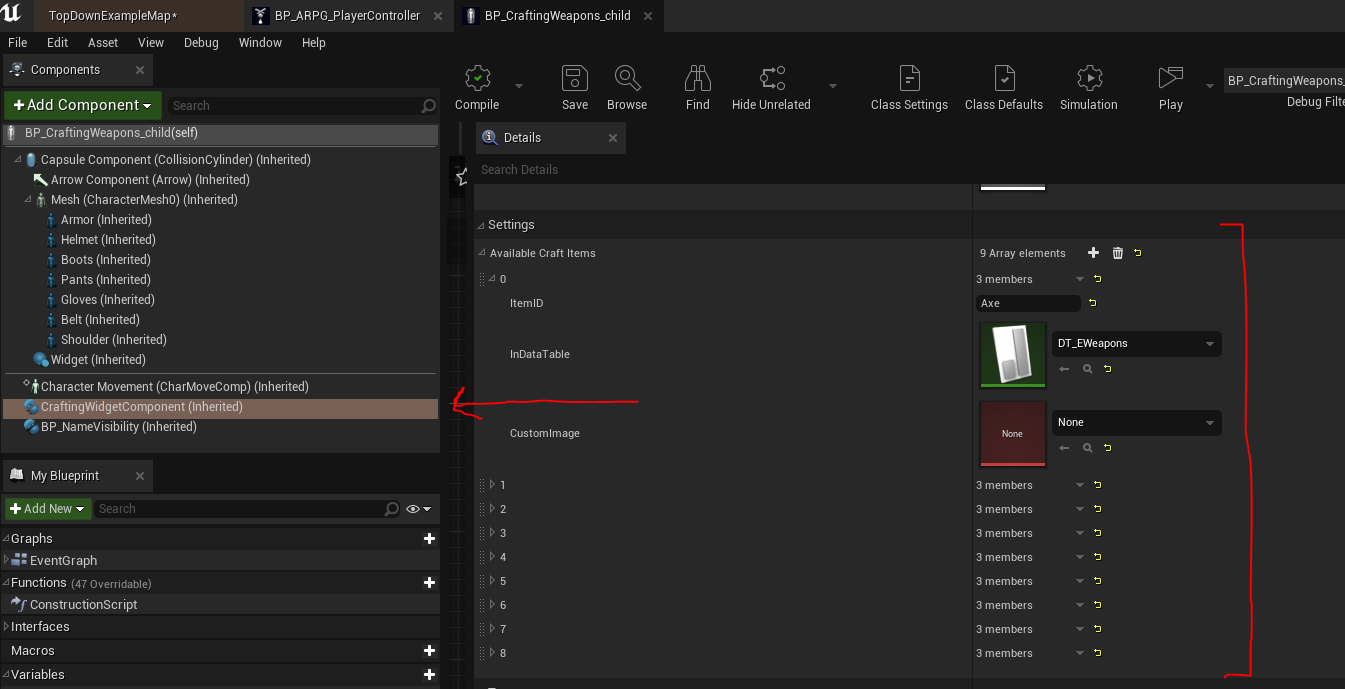
Task: Open Window menu
Action: pos(260,42)
